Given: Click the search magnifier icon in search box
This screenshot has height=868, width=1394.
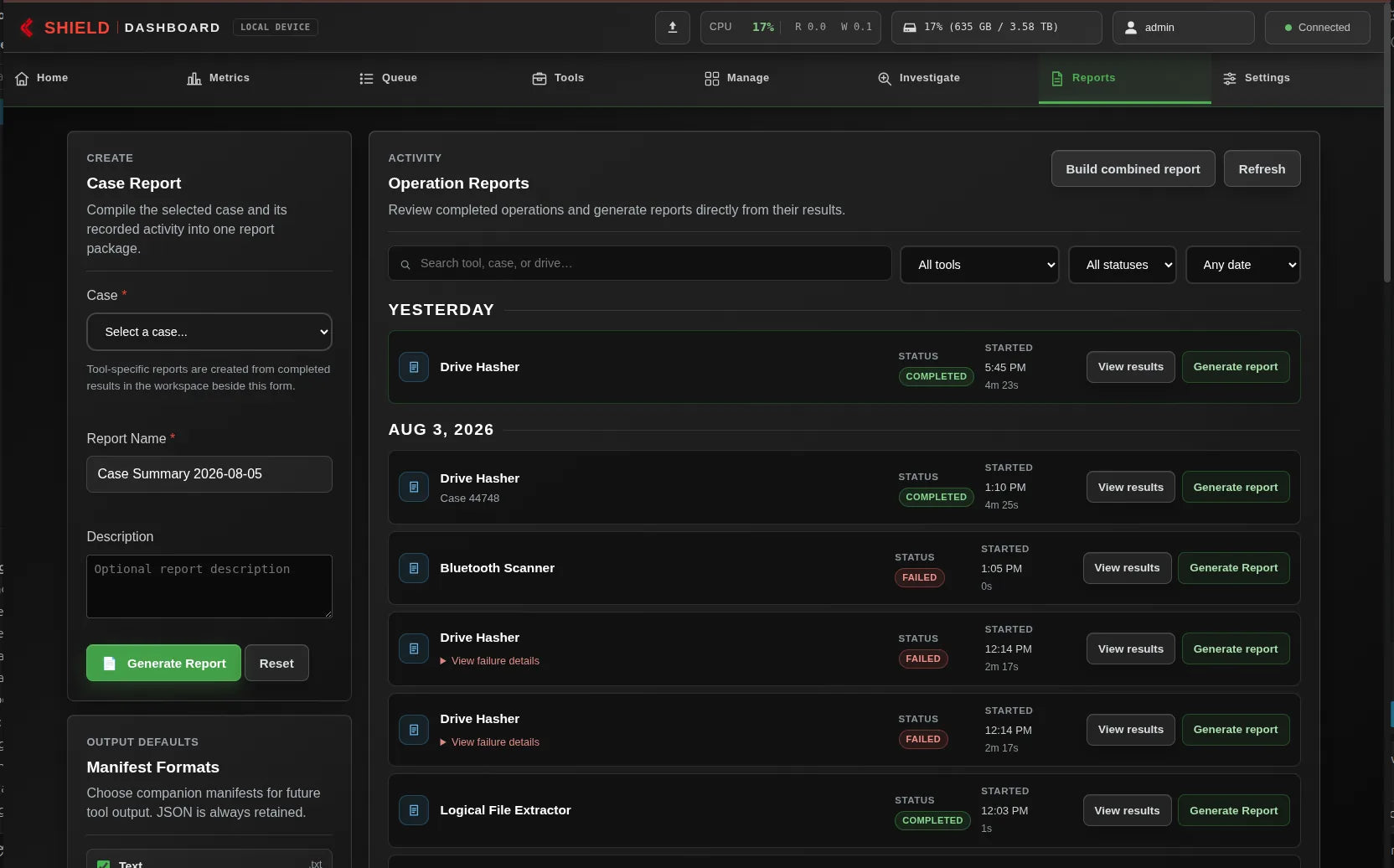Looking at the screenshot, I should click(405, 264).
